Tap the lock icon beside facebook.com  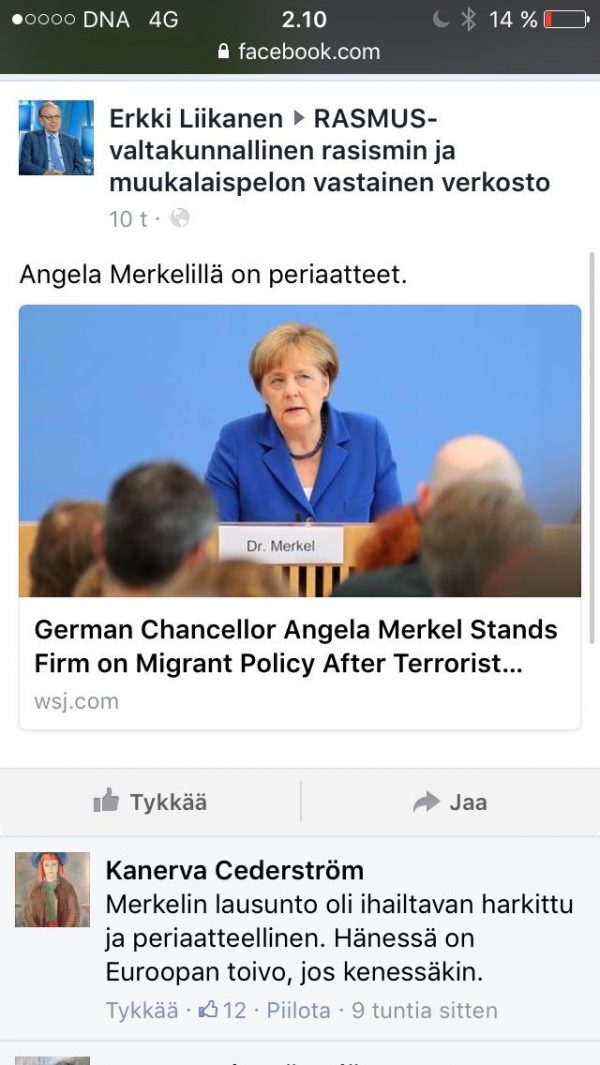pyautogui.click(x=224, y=51)
